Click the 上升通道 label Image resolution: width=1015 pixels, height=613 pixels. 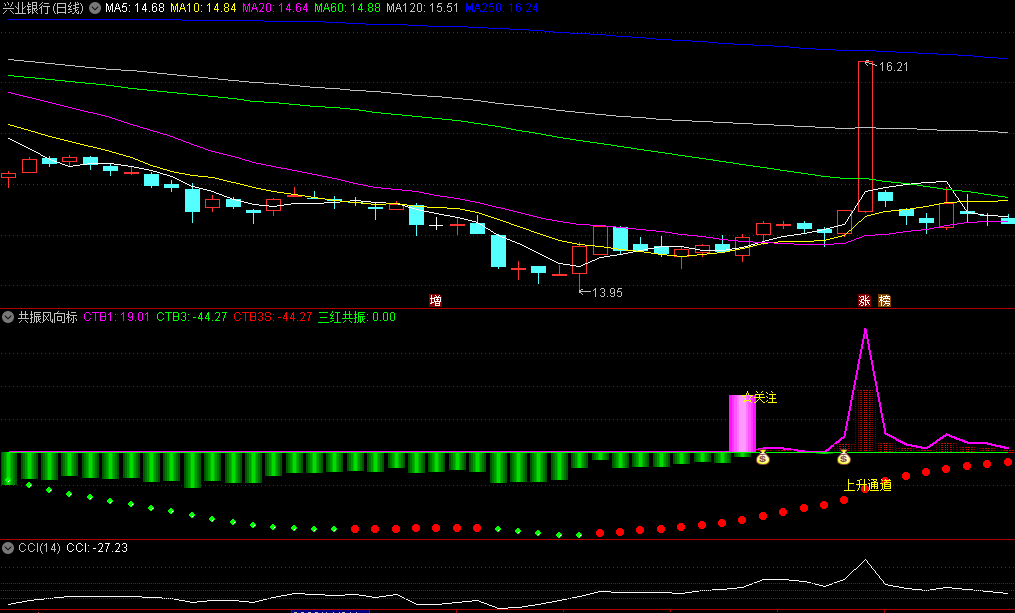pyautogui.click(x=868, y=485)
